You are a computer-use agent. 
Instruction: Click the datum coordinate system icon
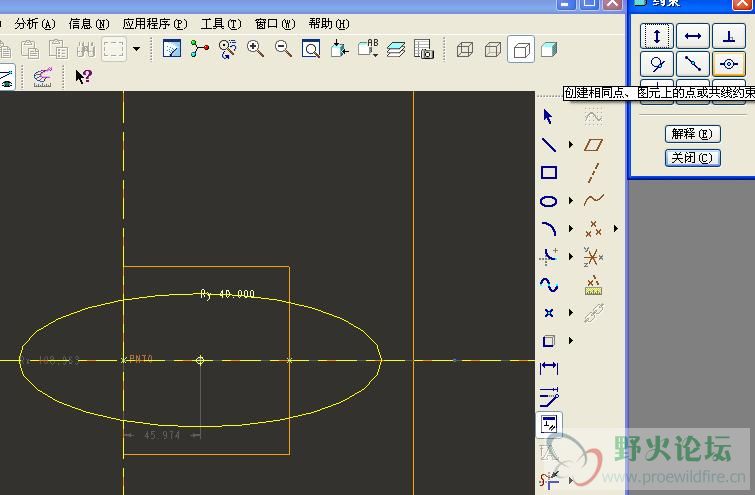click(x=593, y=257)
